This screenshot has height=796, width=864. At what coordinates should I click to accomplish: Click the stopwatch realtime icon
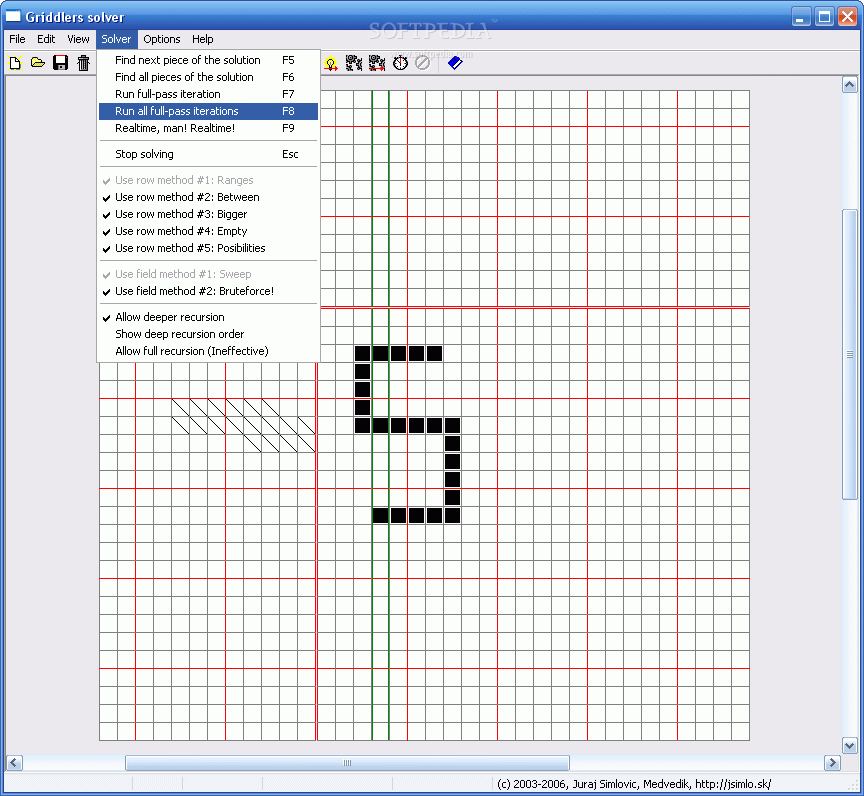tap(401, 63)
